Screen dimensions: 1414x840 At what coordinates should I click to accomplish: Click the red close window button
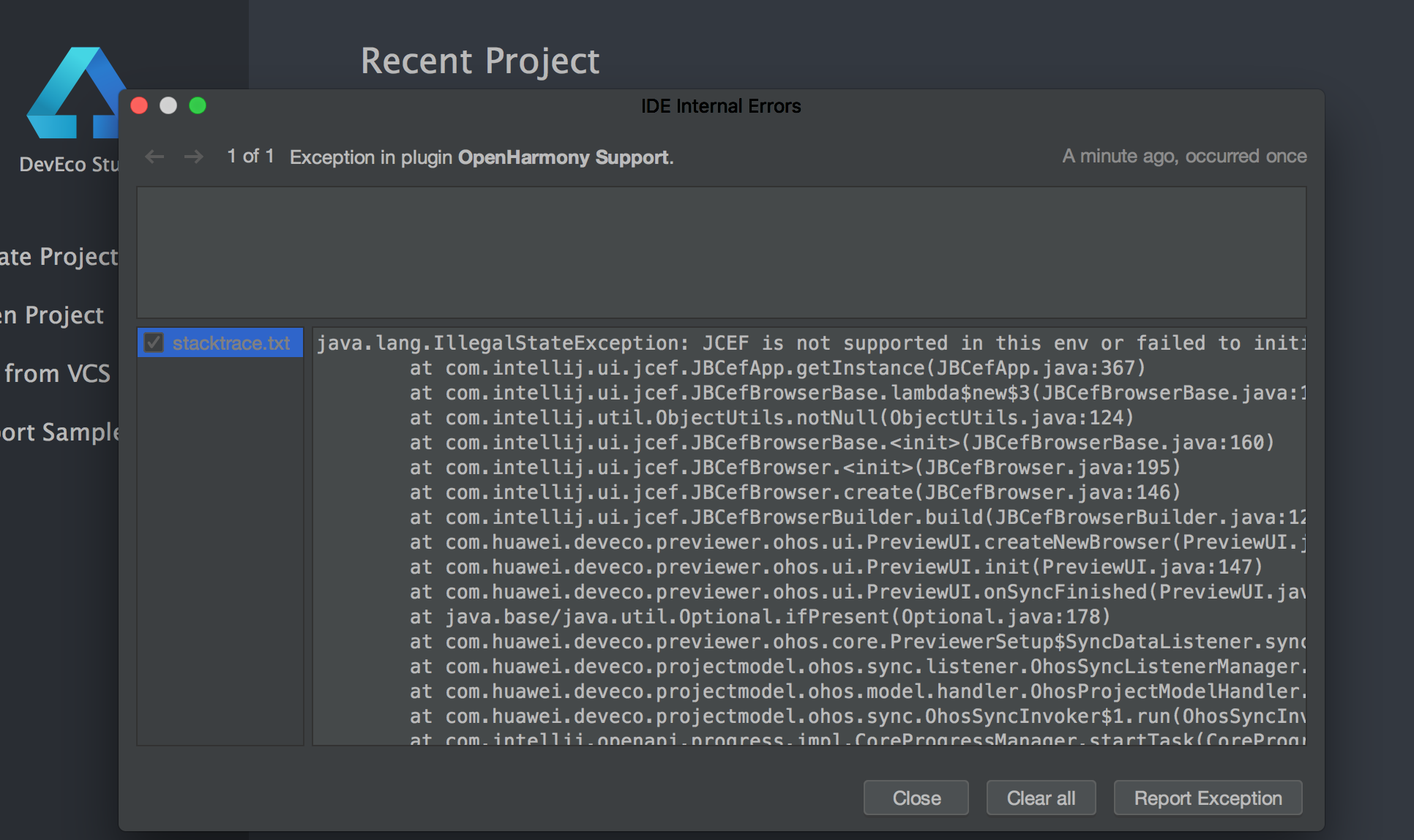click(x=139, y=106)
